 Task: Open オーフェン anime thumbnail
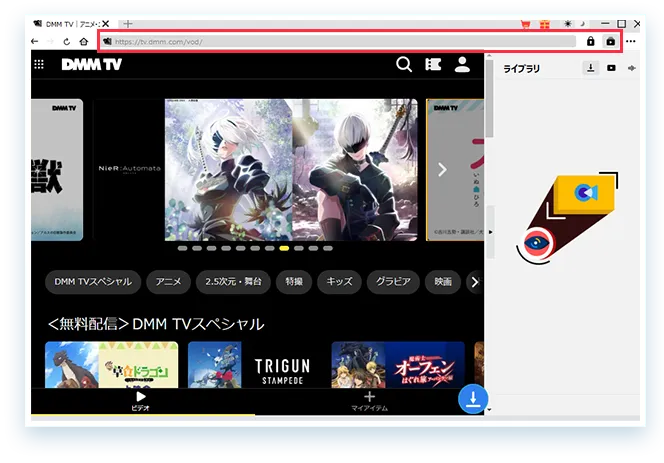(398, 365)
